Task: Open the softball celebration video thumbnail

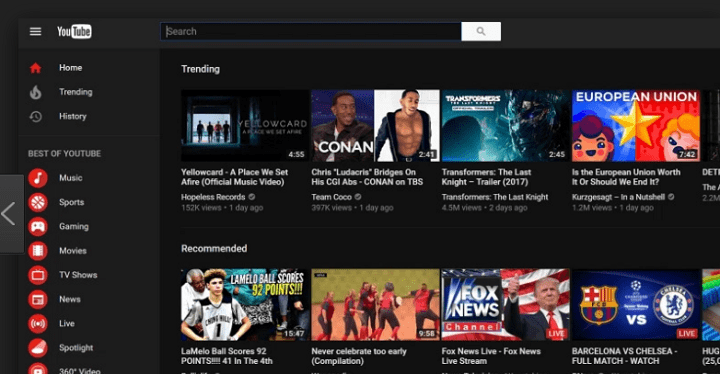Action: (x=375, y=305)
